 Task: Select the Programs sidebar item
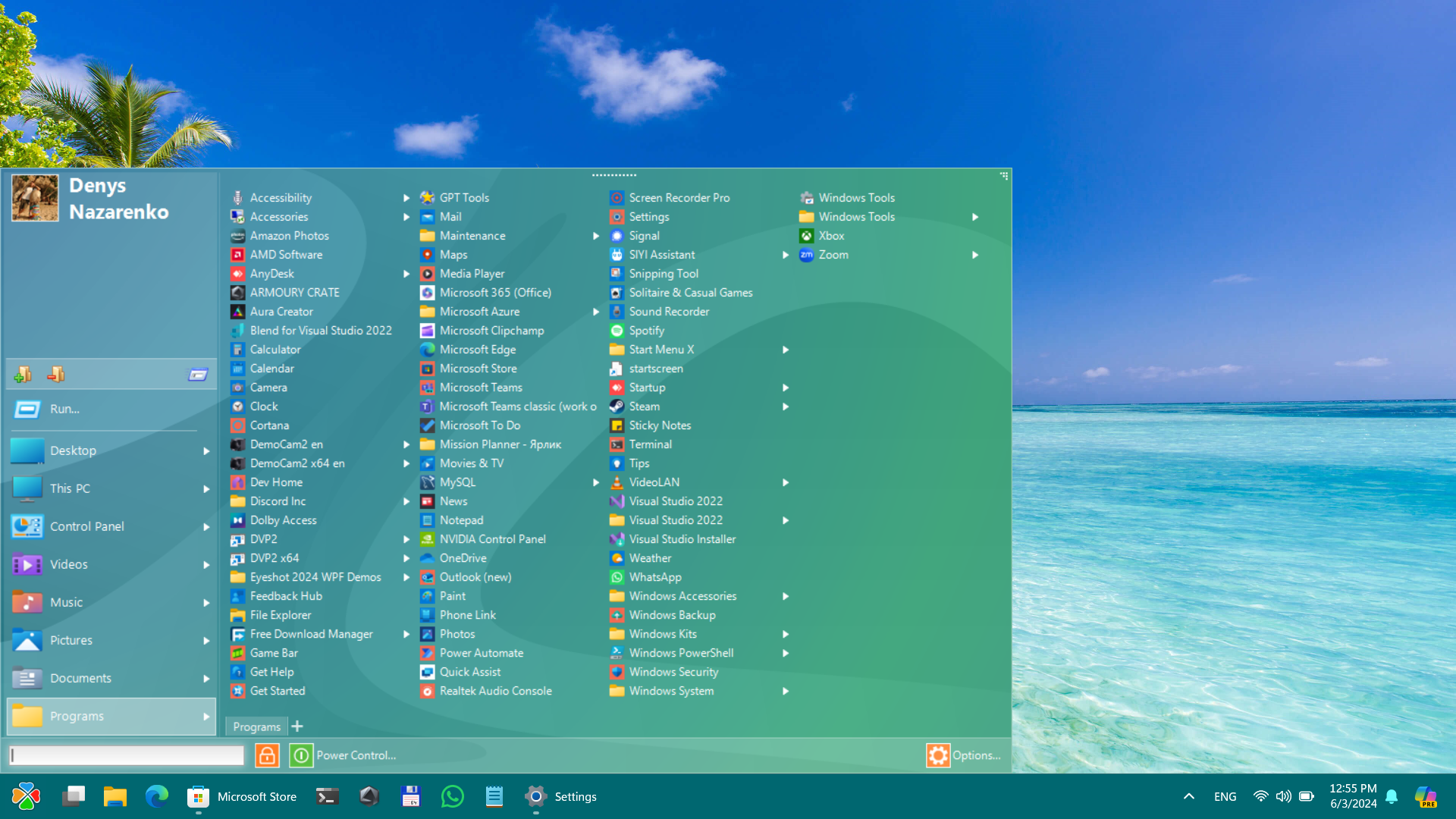(111, 716)
